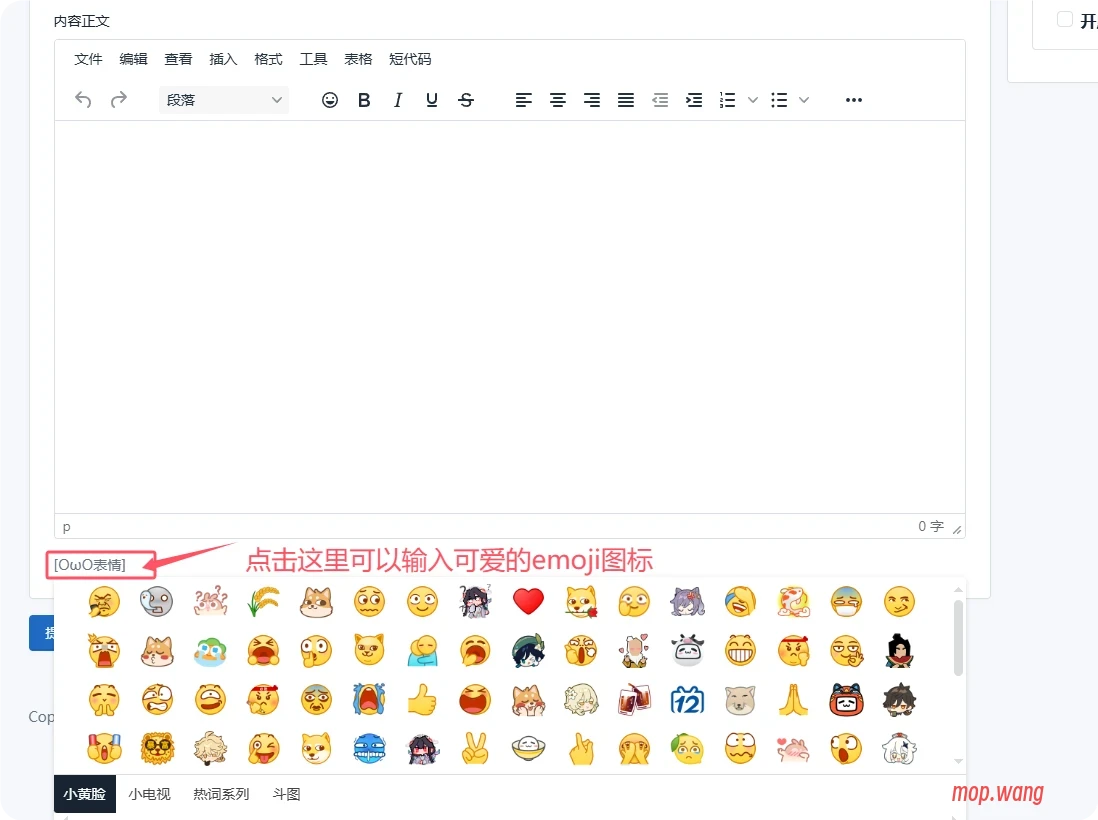Switch to the 小电视 emoji tab

[x=149, y=793]
